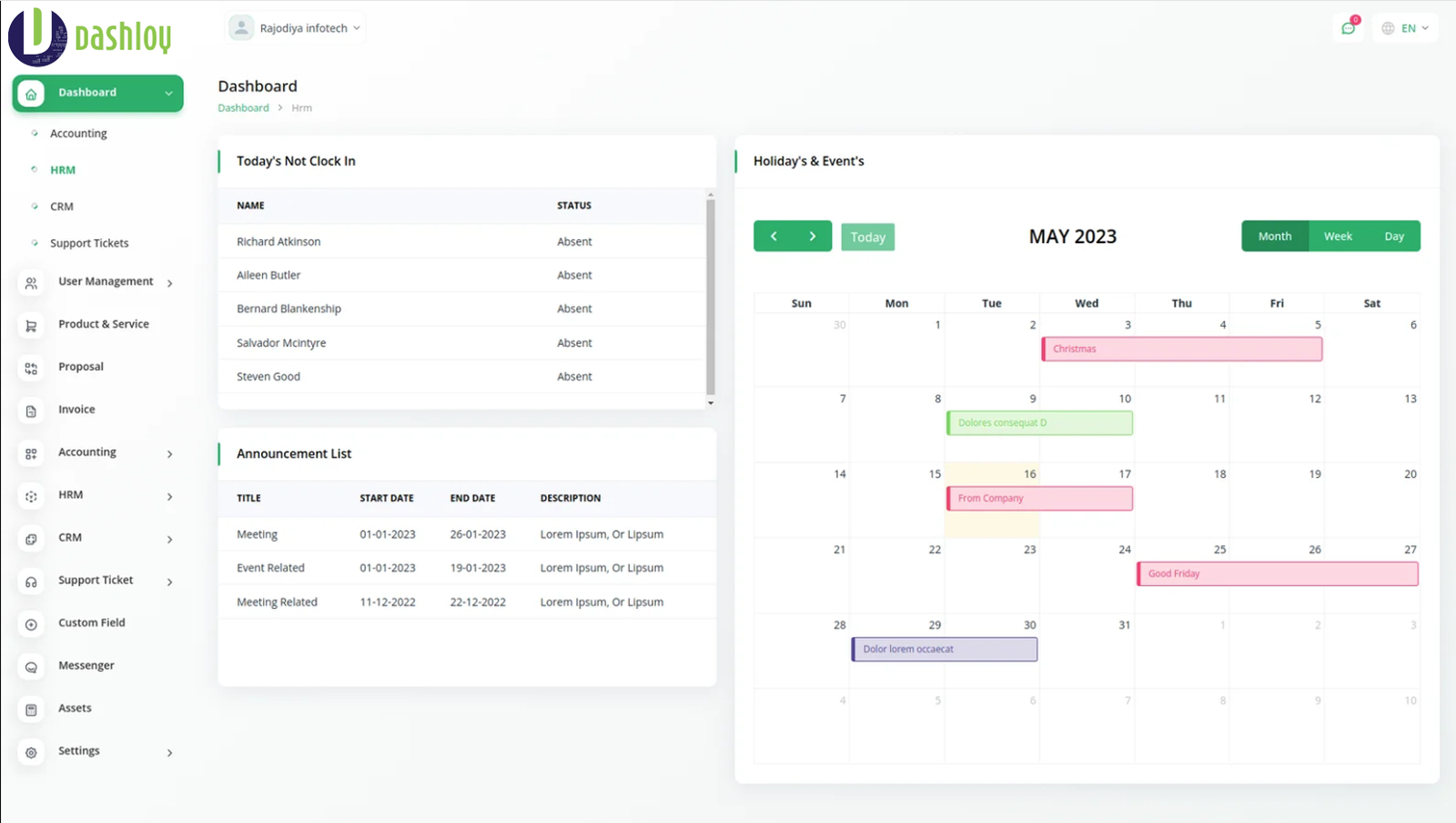The image size is (1456, 823).
Task: Open Support Tickets dashboard submenu item
Action: (89, 243)
